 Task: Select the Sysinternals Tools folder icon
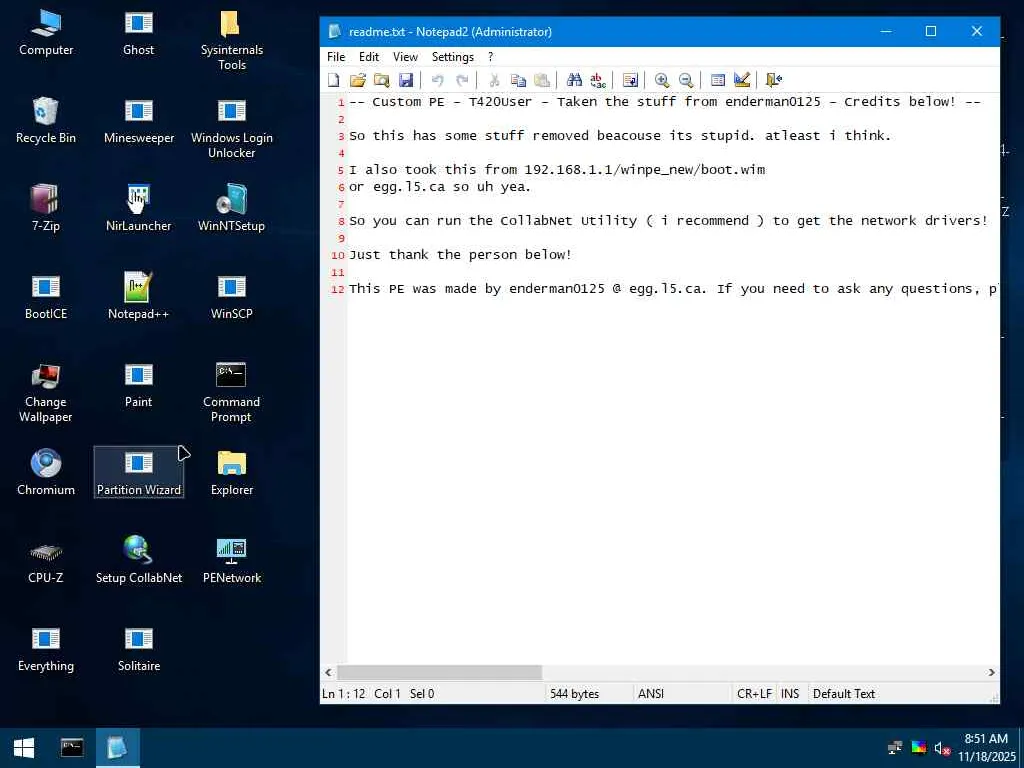tap(231, 40)
